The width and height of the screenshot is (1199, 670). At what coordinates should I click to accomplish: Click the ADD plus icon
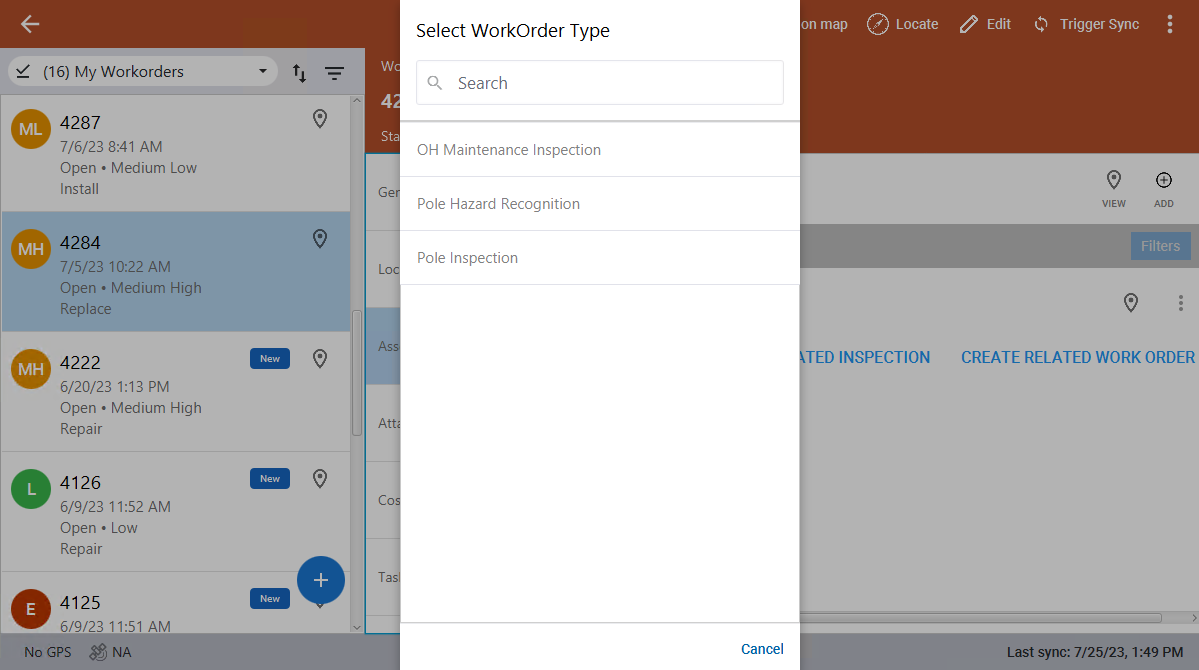click(x=1163, y=181)
